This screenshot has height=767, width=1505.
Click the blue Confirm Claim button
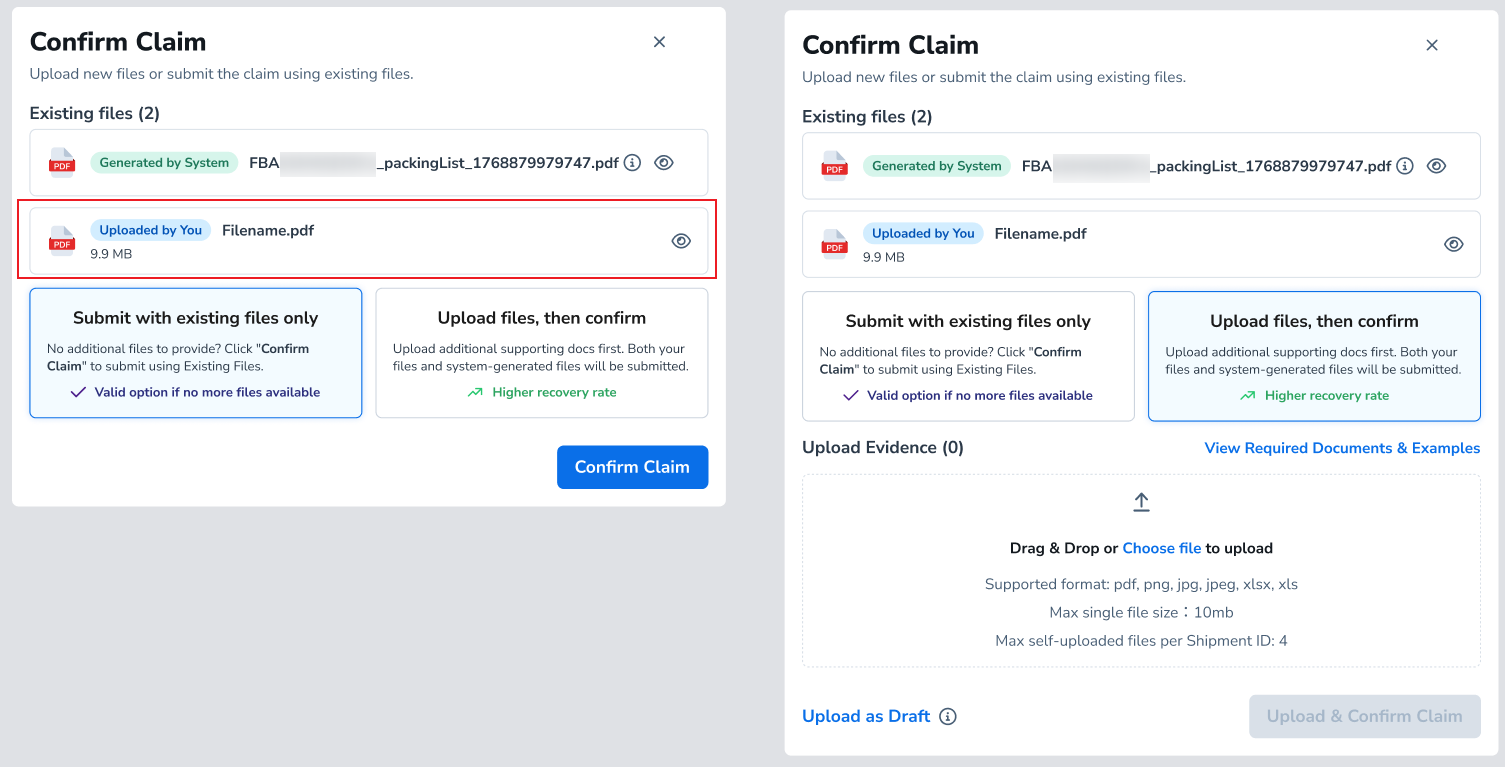[632, 467]
